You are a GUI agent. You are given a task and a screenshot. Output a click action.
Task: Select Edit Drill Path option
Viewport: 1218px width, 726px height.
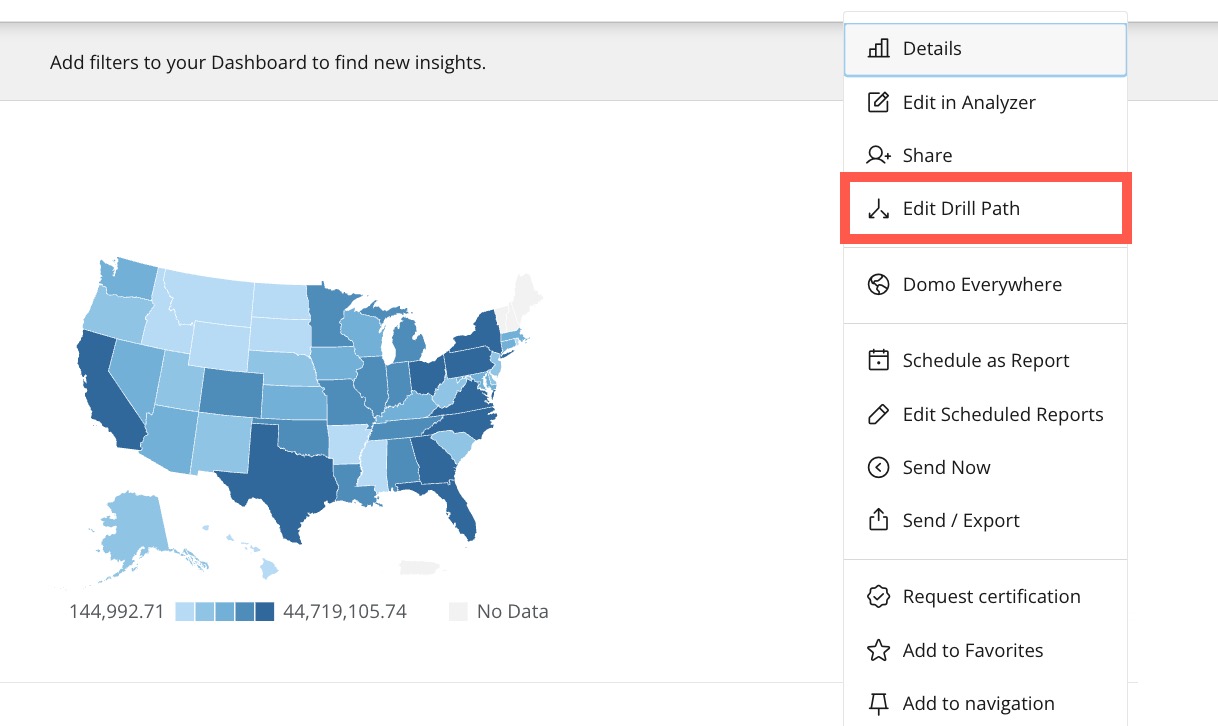pos(986,209)
